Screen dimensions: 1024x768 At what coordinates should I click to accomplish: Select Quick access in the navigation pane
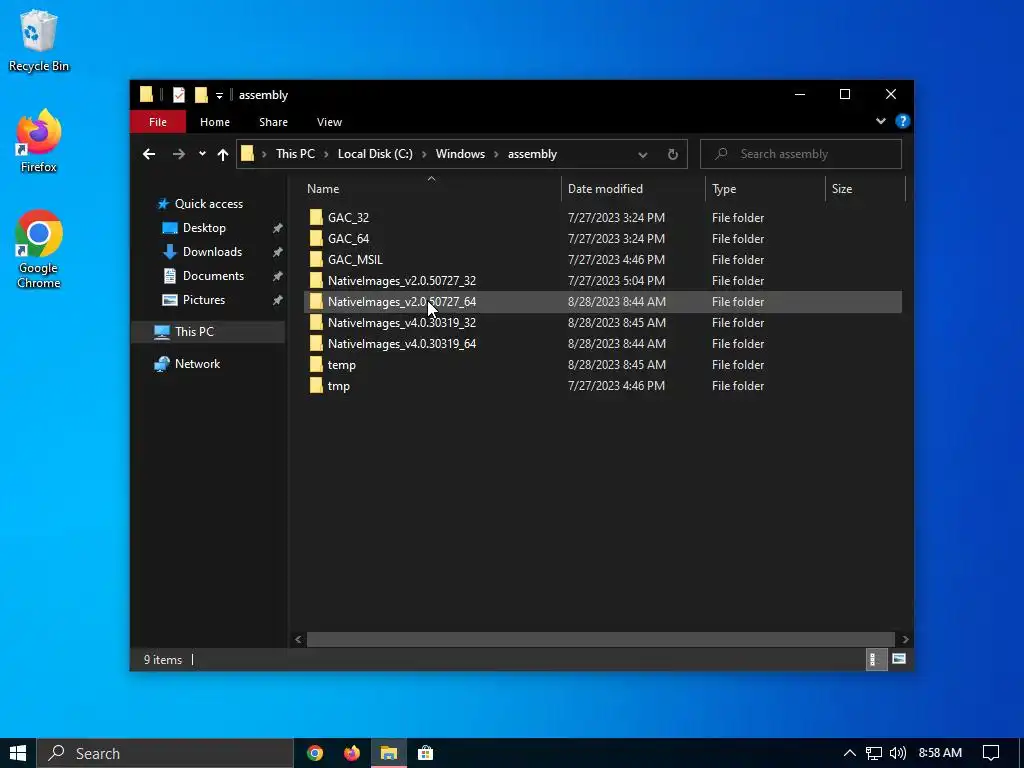coord(209,204)
